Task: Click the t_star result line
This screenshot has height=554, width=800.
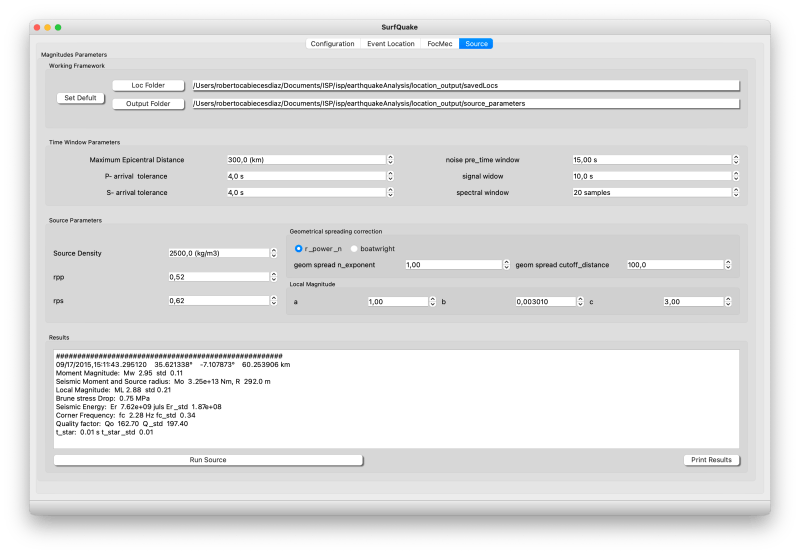Action: tap(104, 432)
